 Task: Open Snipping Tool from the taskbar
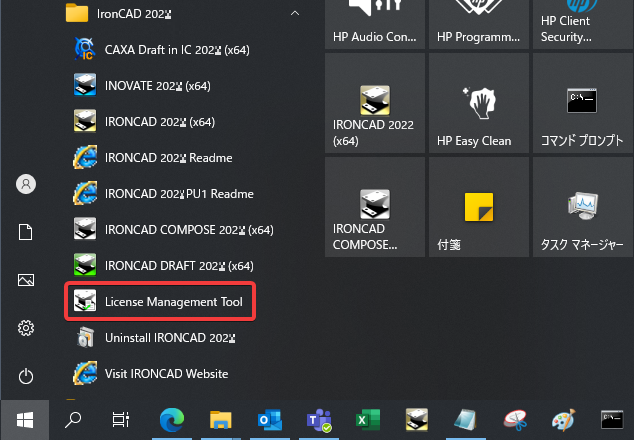[515, 420]
